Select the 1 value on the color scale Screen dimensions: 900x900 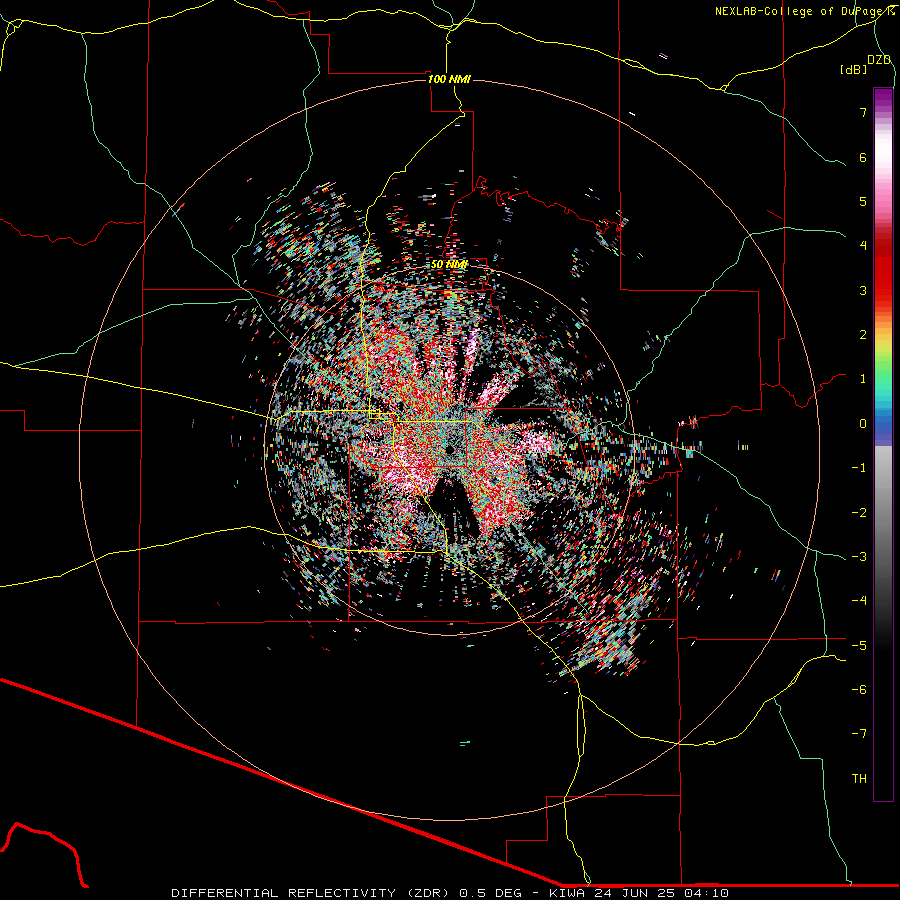[863, 379]
